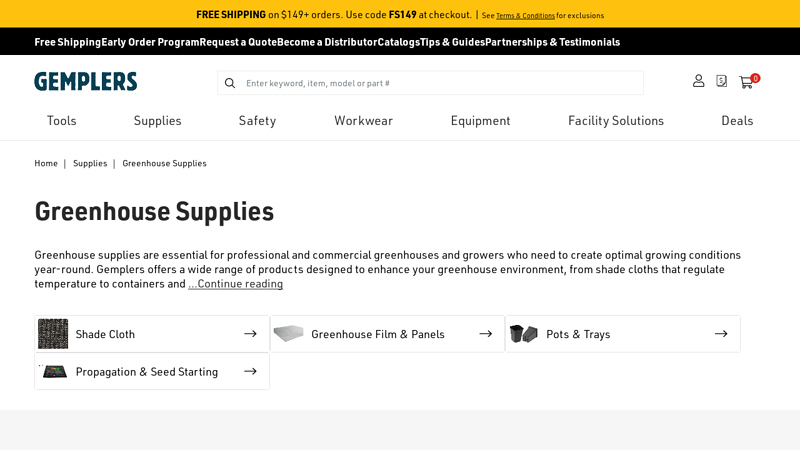Click the Gemplers logo
Screen dimensions: 800x450
[x=86, y=82]
